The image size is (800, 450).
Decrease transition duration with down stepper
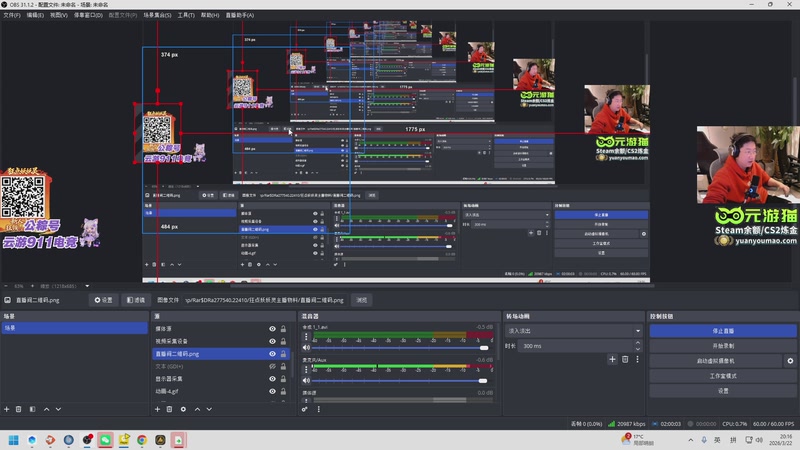[x=638, y=349]
